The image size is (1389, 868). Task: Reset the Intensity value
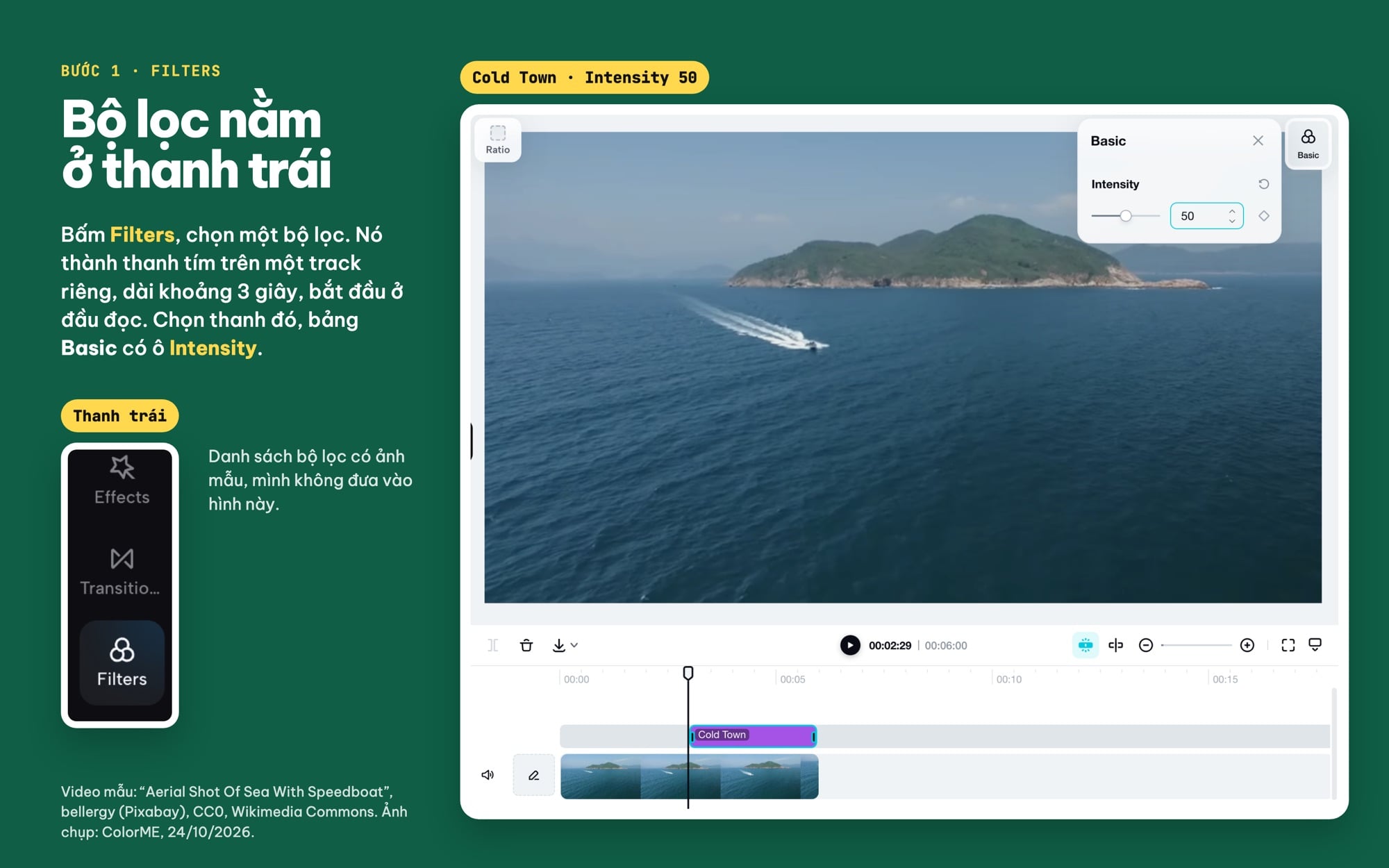(1263, 184)
